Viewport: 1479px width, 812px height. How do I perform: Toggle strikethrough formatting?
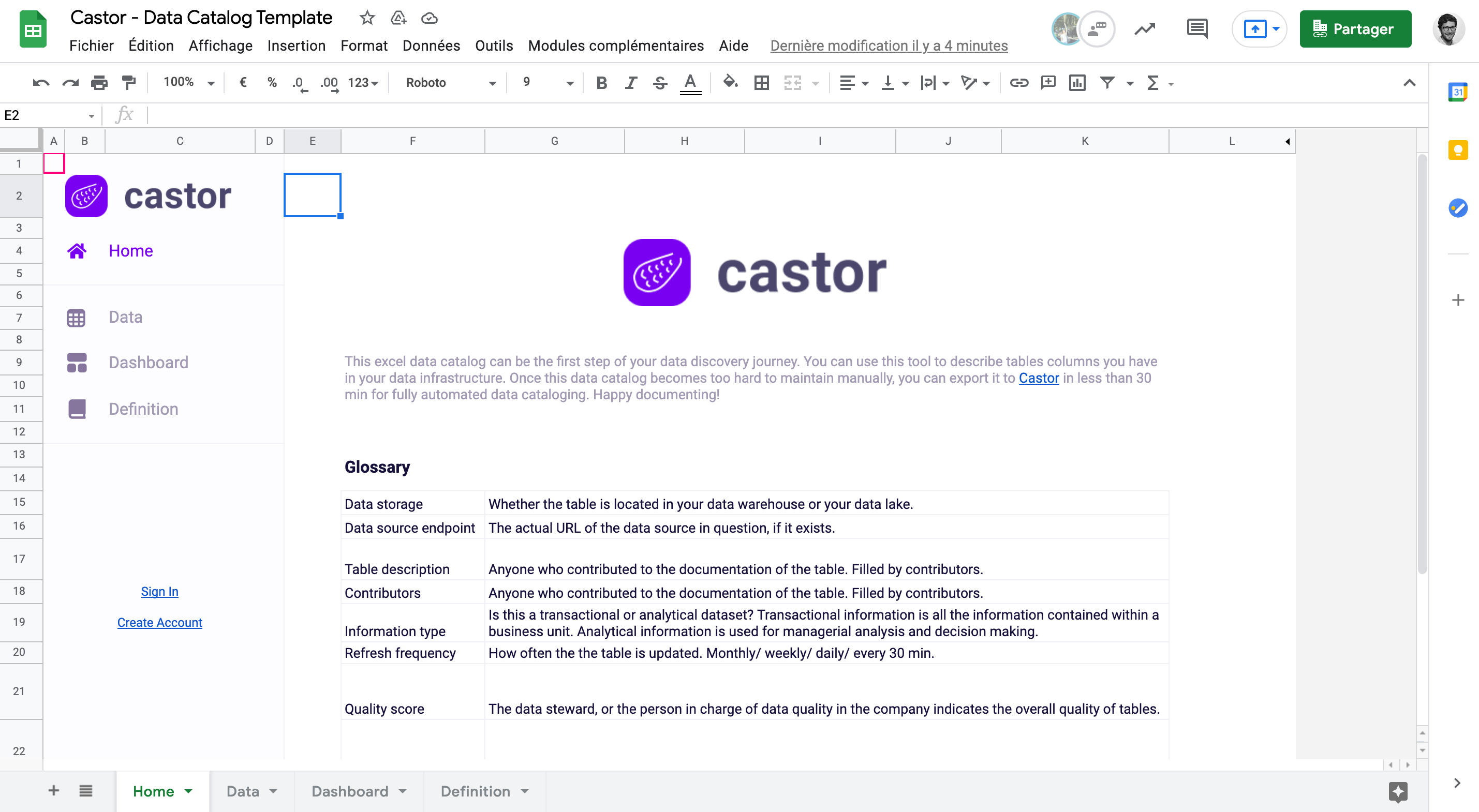[x=660, y=83]
